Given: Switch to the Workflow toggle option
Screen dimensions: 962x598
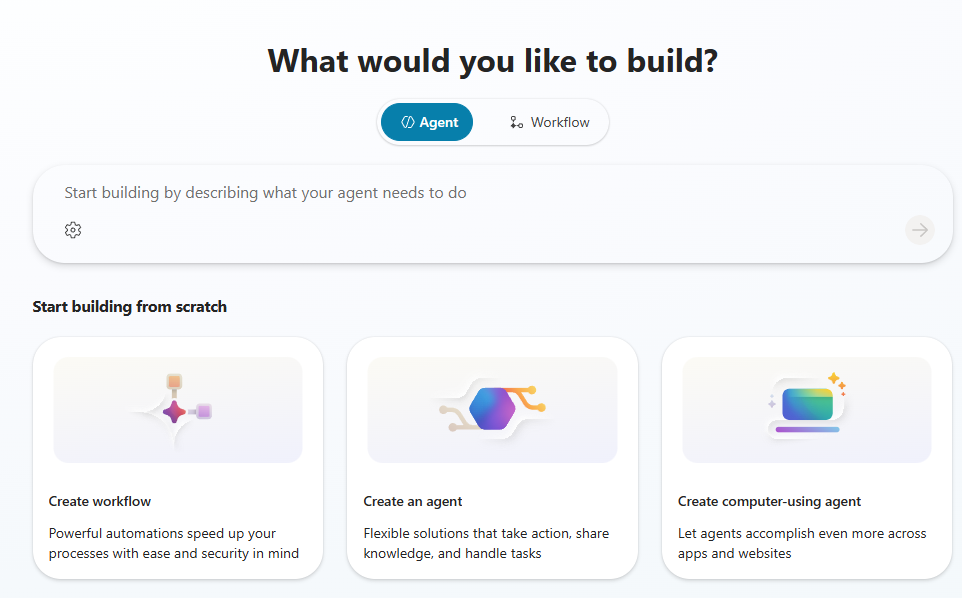Looking at the screenshot, I should click(x=549, y=122).
